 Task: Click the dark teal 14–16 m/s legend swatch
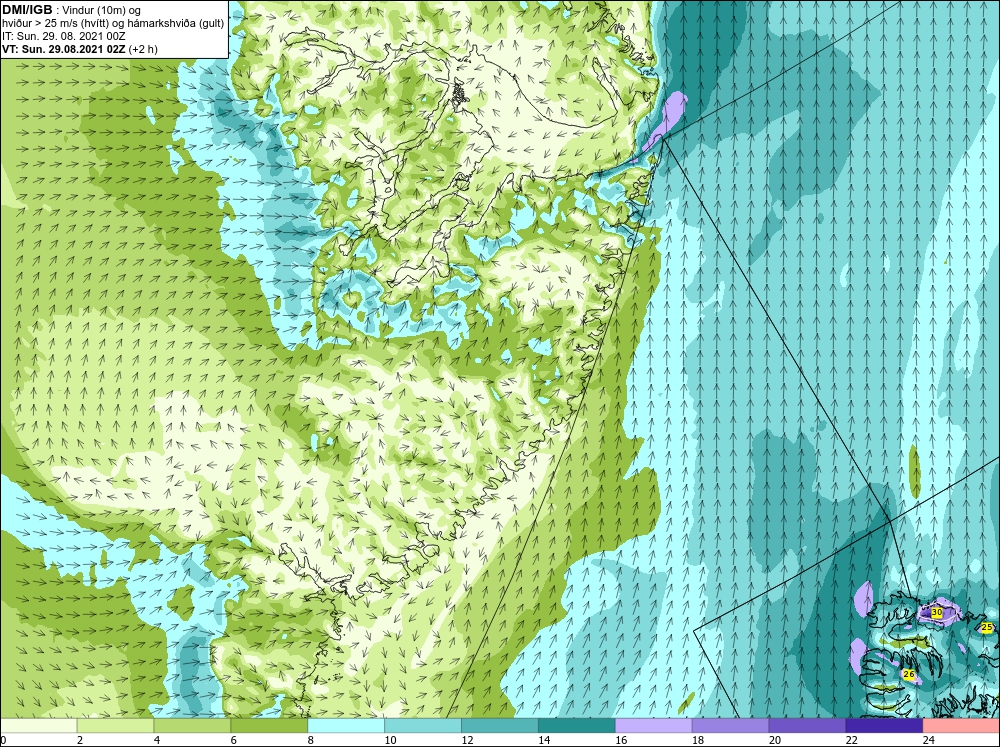(577, 726)
